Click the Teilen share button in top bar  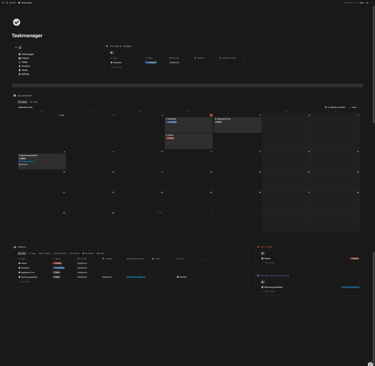coord(361,3)
